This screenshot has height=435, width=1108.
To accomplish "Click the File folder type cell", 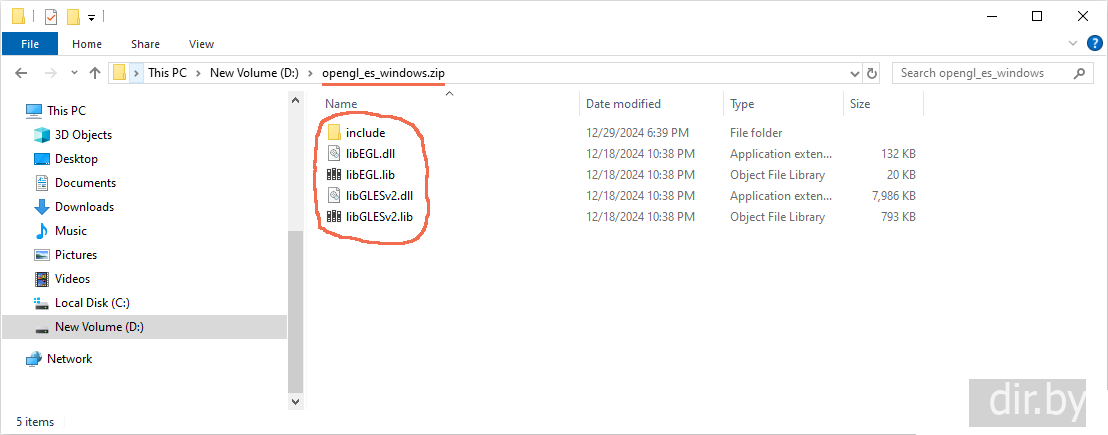I will click(756, 133).
